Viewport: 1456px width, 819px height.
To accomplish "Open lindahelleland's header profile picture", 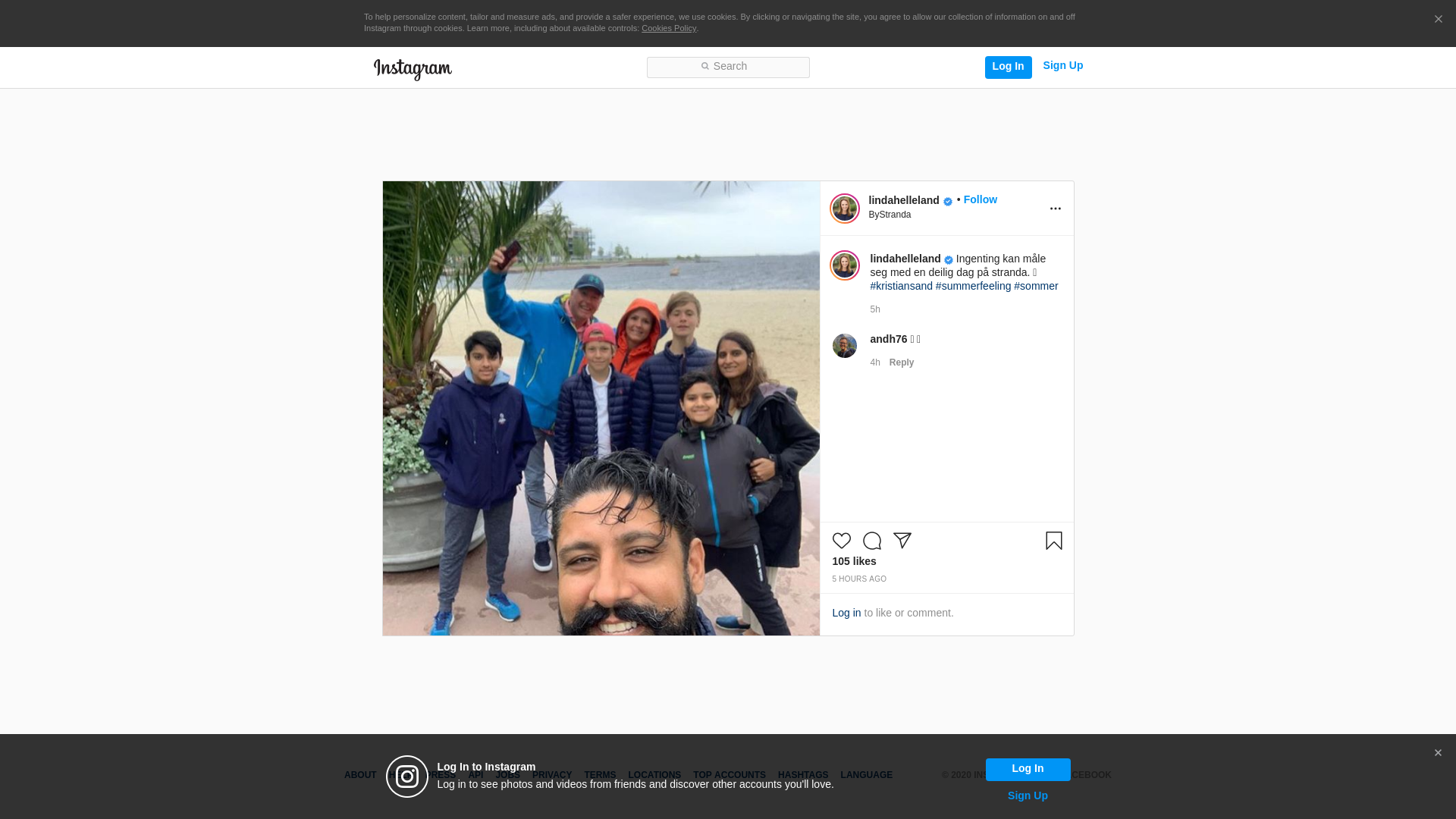I will coord(844,209).
